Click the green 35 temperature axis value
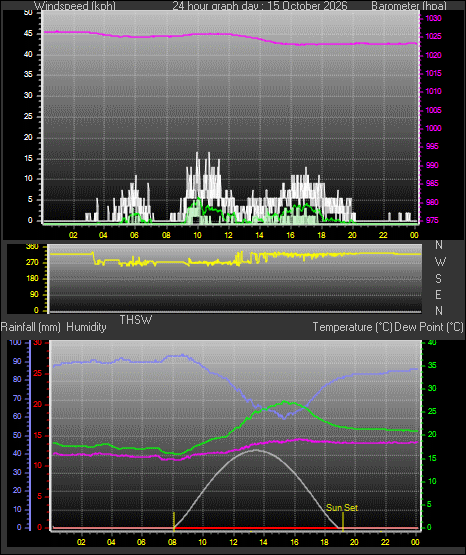Viewport: 466px width, 555px height. click(x=432, y=366)
